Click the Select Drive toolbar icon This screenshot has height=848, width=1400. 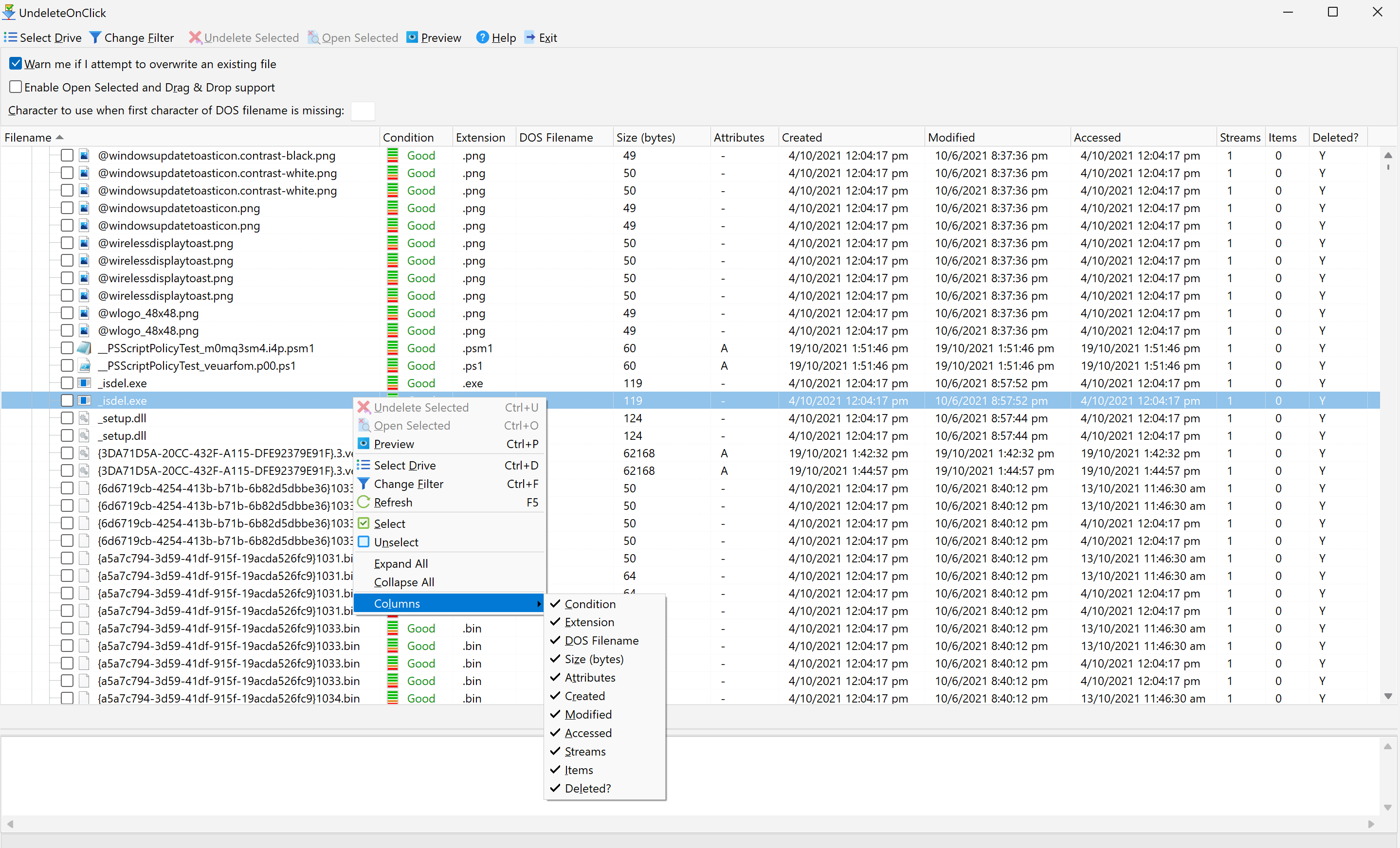click(x=10, y=37)
